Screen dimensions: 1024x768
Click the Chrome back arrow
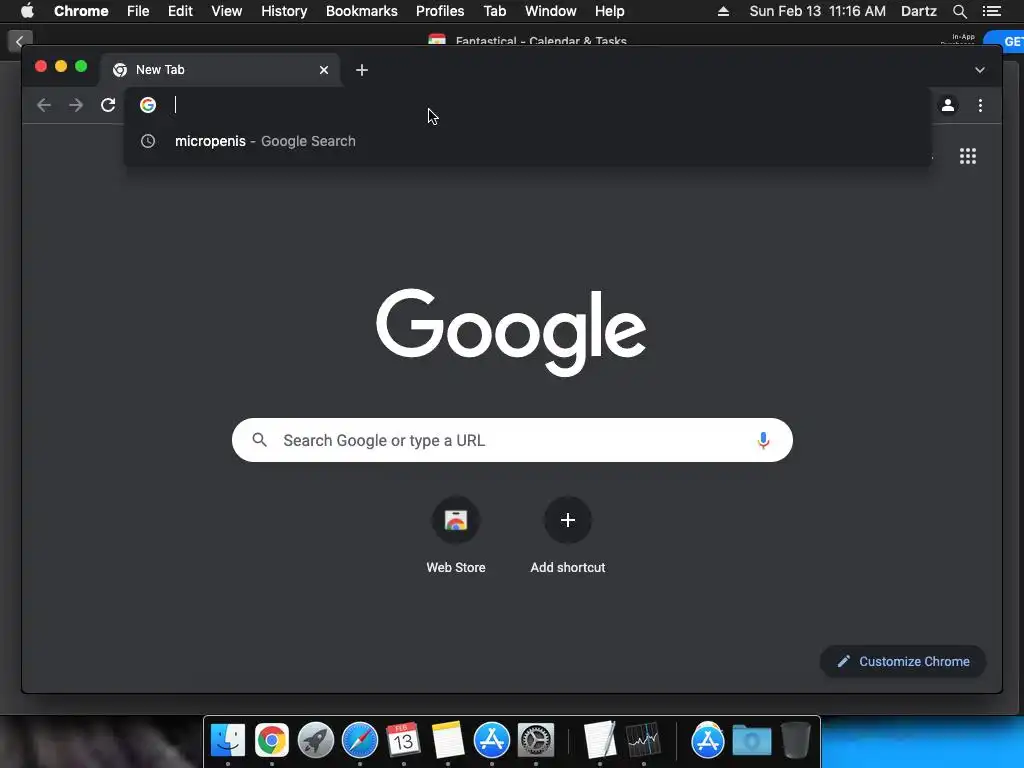tap(44, 105)
